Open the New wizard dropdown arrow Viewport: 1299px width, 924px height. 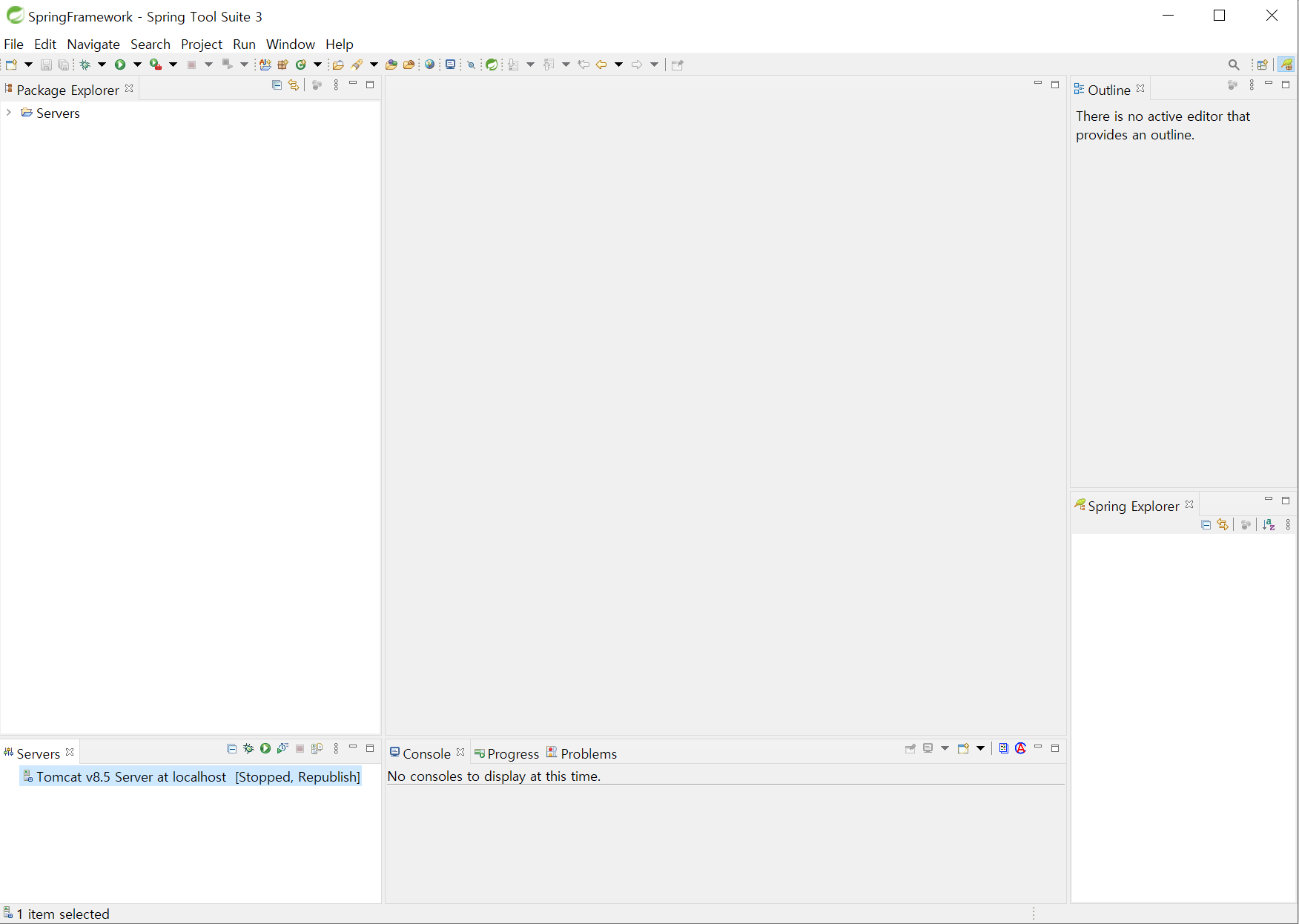point(29,65)
